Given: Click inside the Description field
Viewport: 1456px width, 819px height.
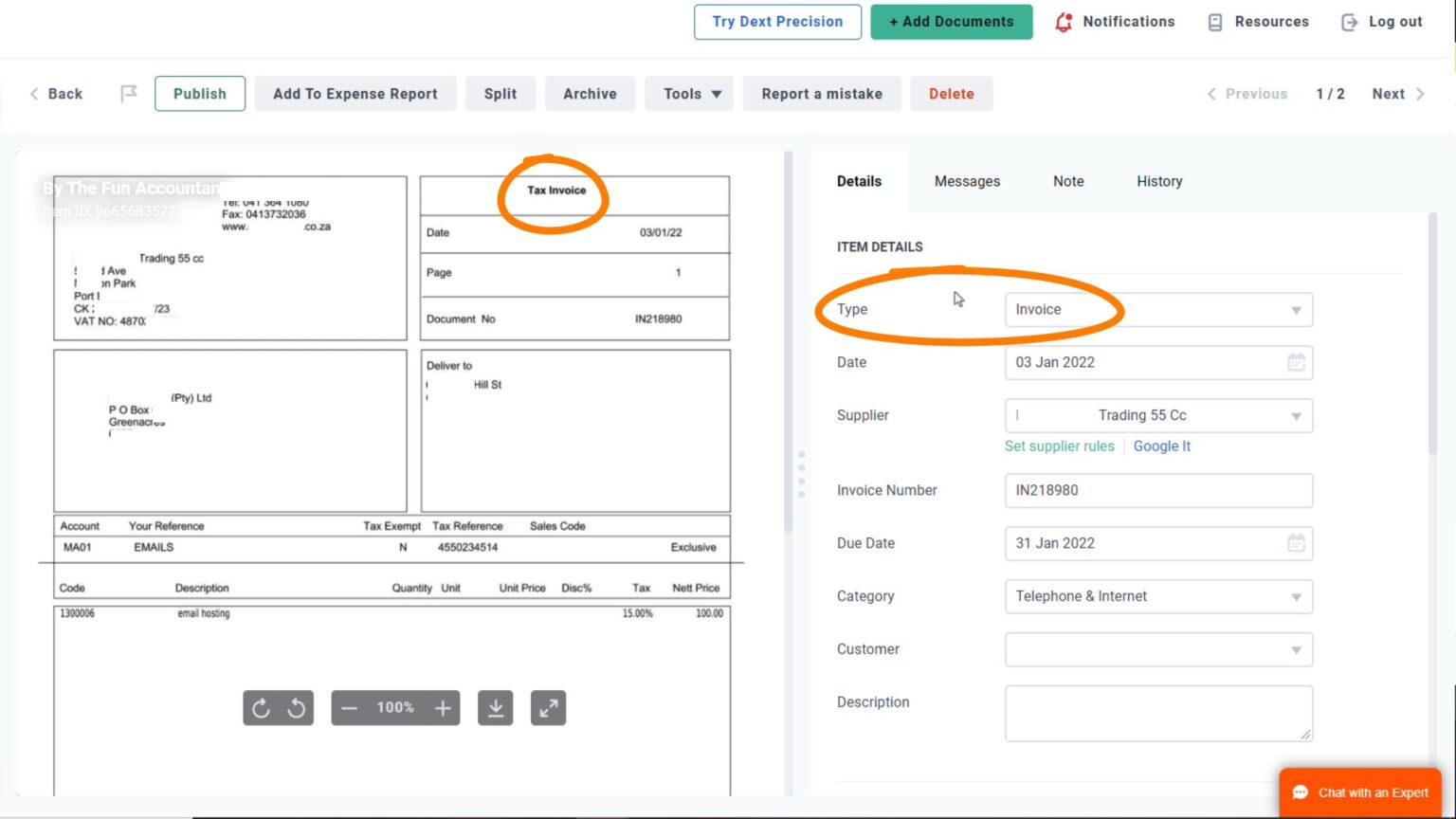Looking at the screenshot, I should [1157, 712].
